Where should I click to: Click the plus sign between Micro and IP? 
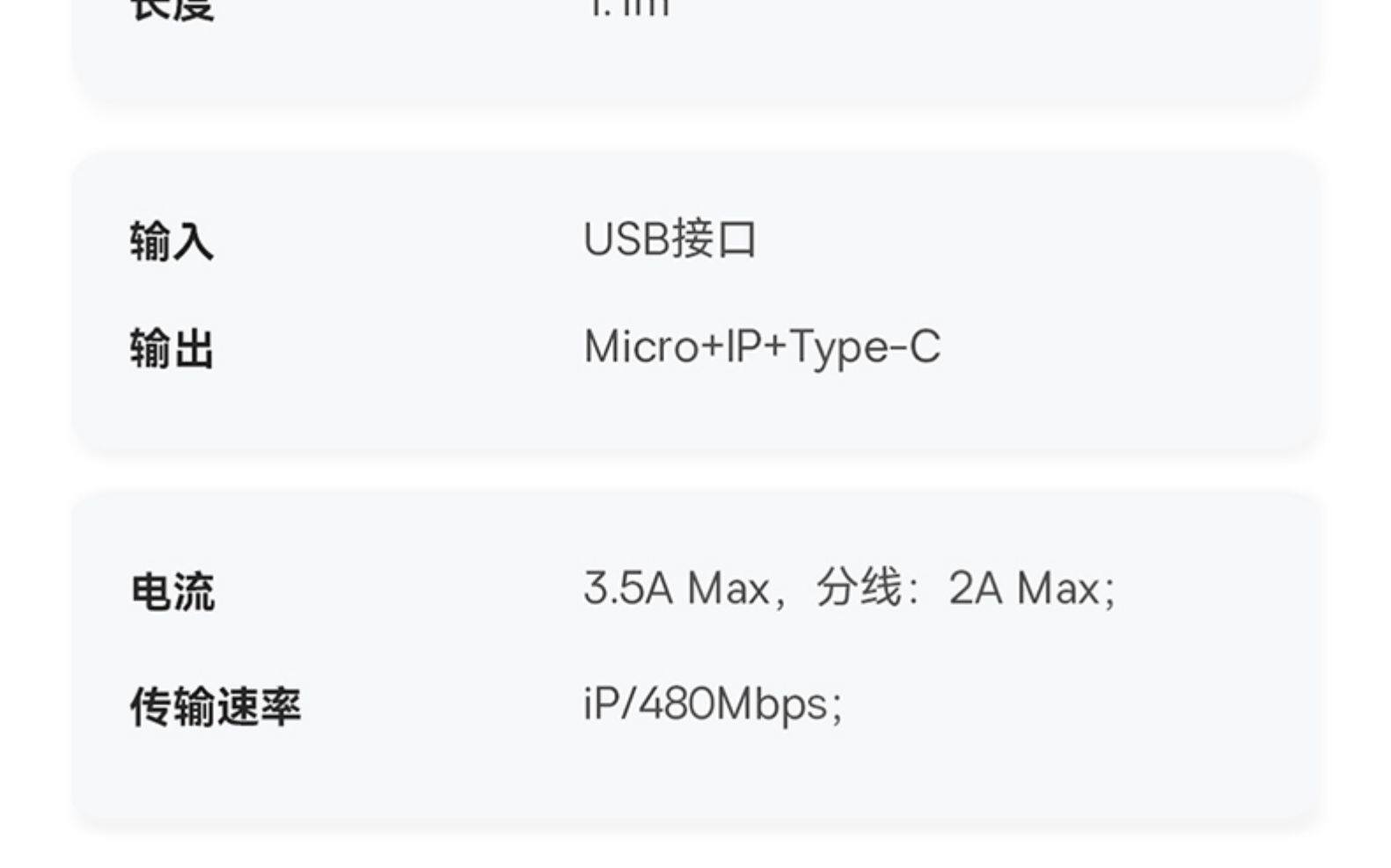coord(713,346)
